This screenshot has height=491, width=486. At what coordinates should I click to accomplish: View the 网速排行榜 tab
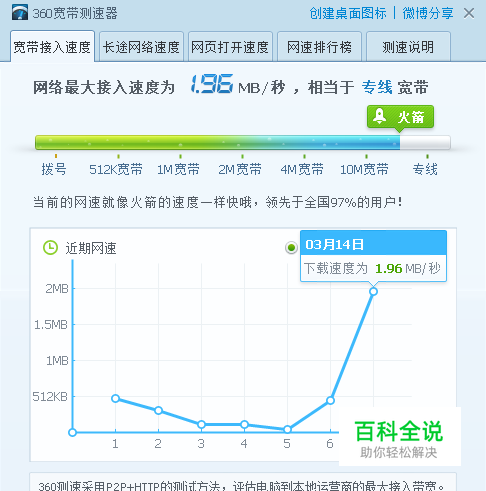pyautogui.click(x=319, y=47)
